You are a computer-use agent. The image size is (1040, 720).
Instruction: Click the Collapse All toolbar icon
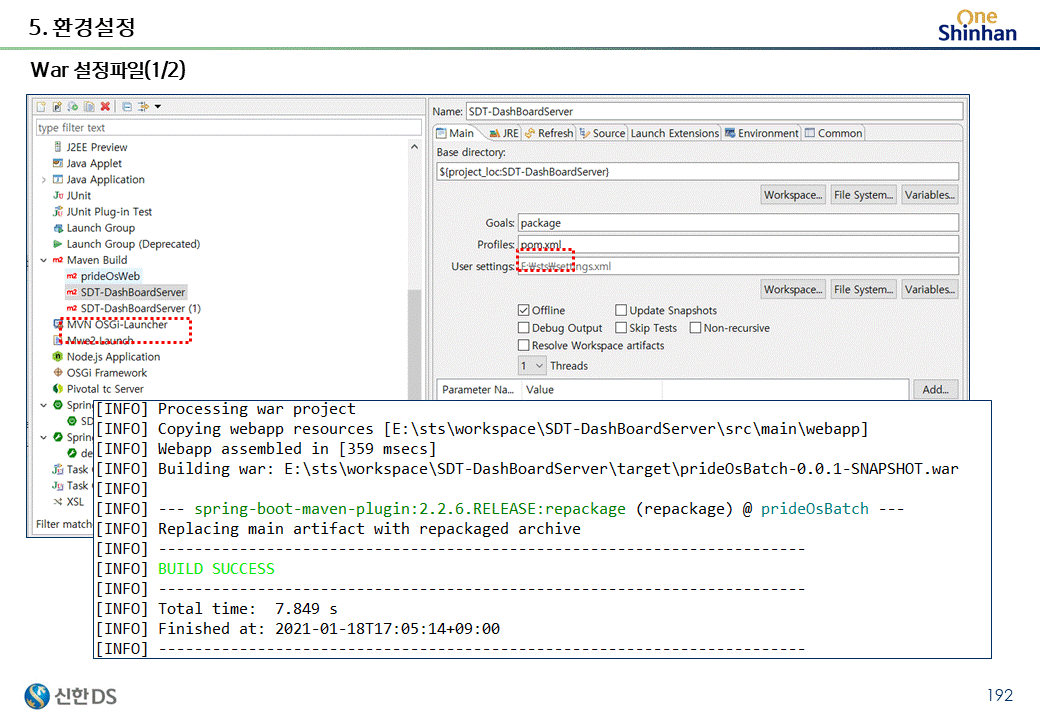click(x=127, y=106)
